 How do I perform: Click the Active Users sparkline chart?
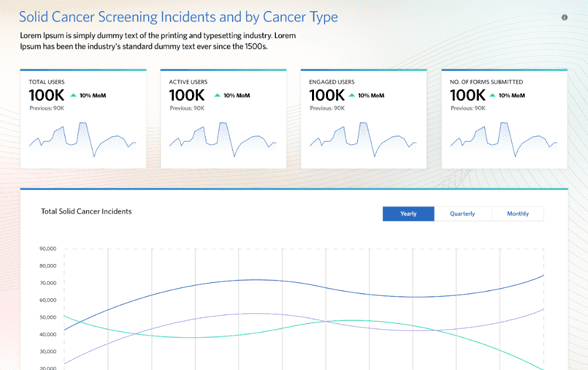223,139
